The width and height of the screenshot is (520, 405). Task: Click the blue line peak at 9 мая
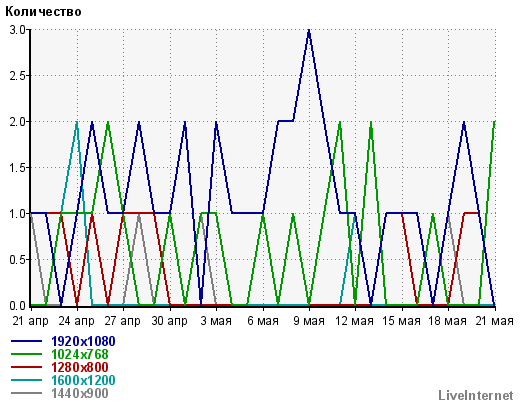point(309,31)
